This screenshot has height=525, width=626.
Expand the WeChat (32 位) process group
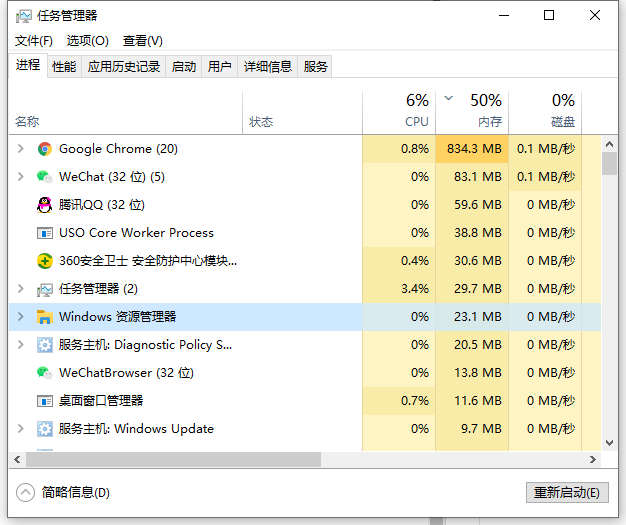tap(21, 177)
